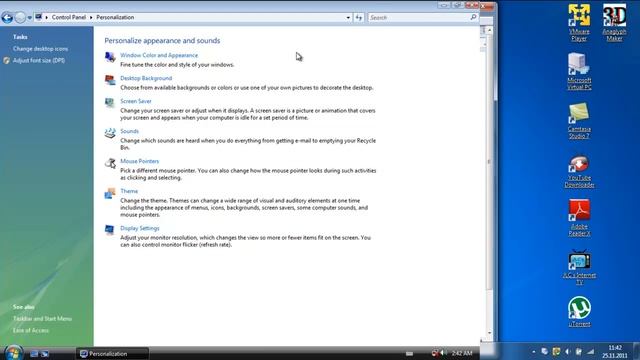Open Display Settings link
Screen dimensions: 640x360
tap(140, 228)
